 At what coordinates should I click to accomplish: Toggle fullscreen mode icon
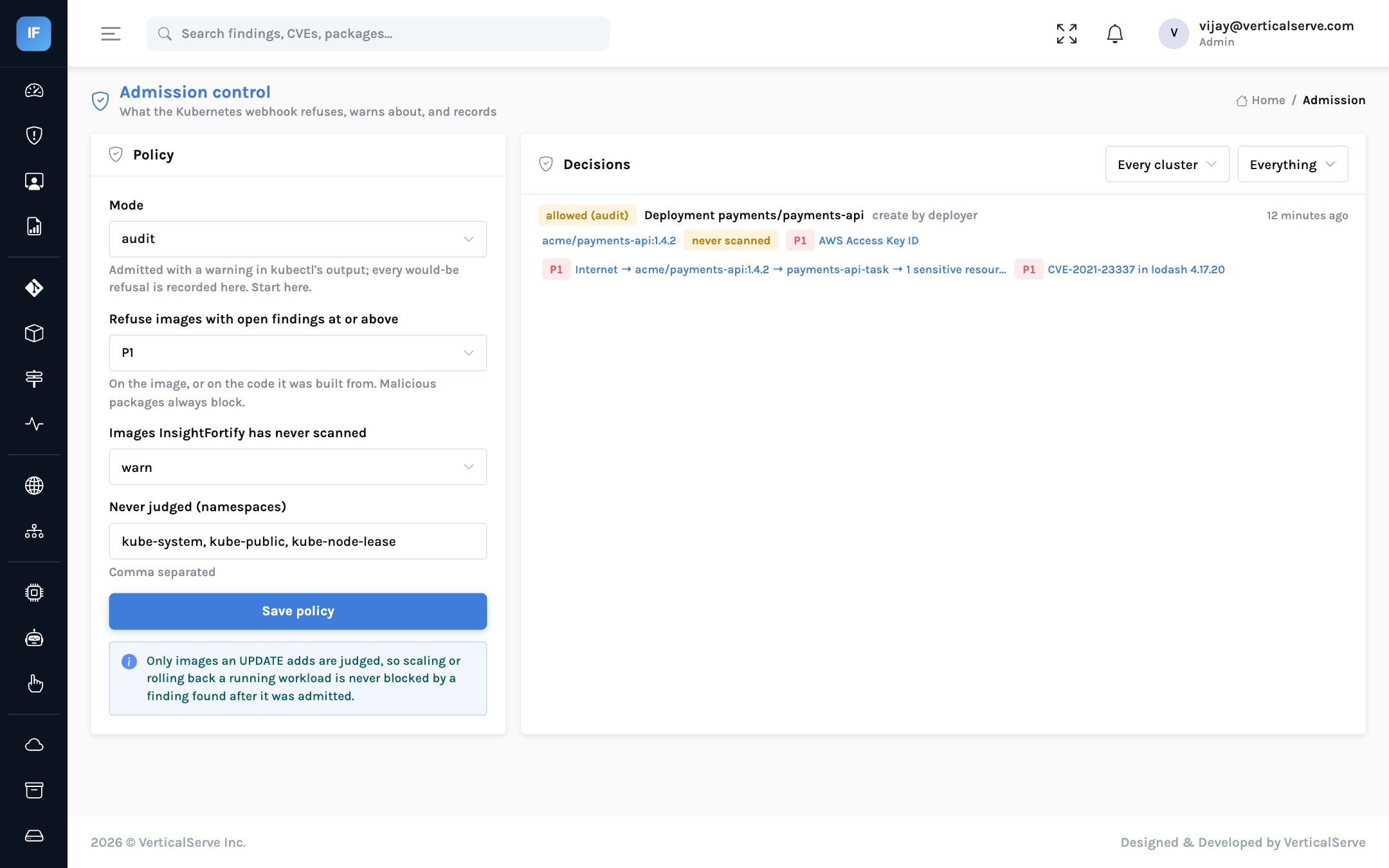1067,33
